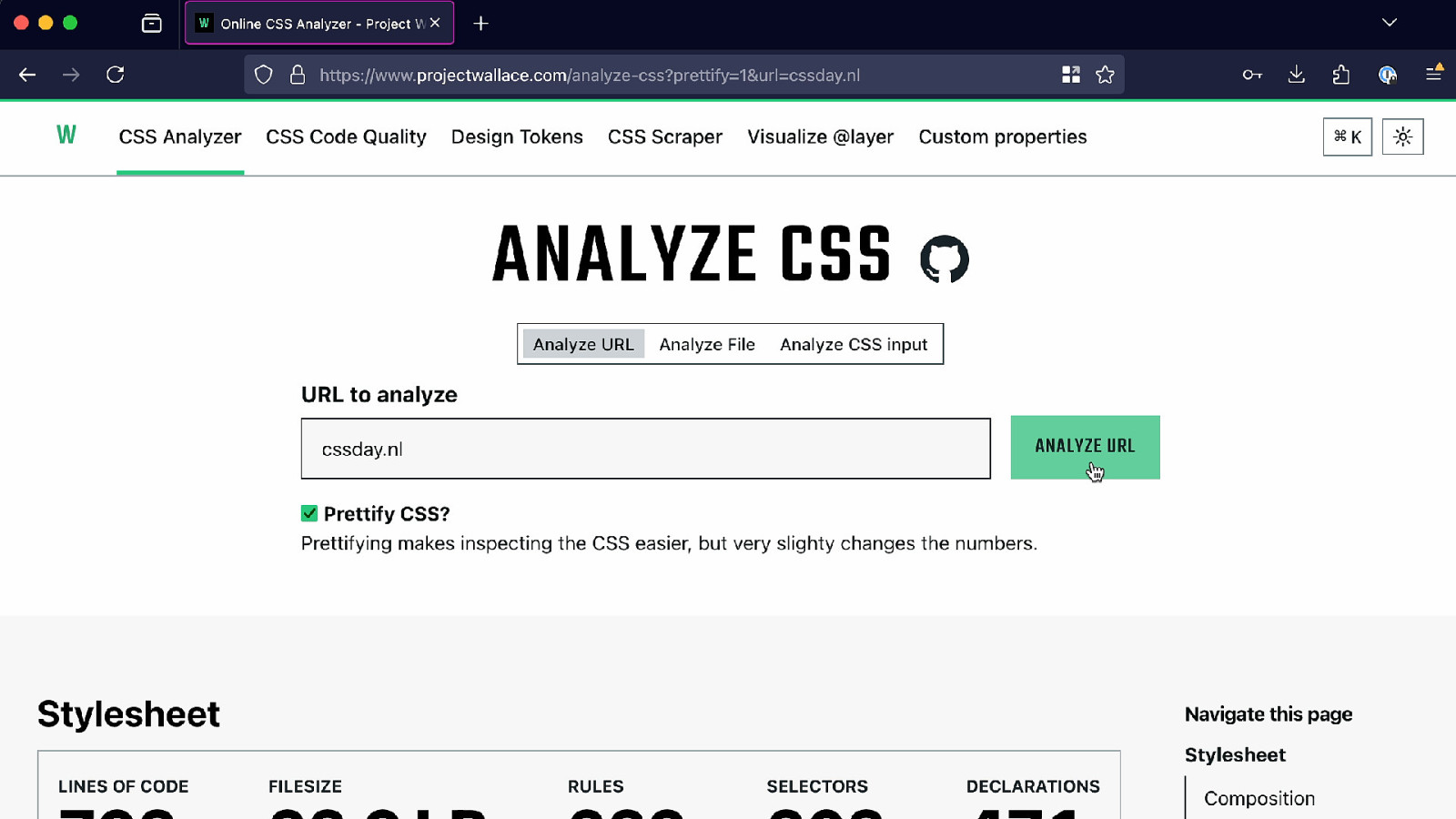Screen dimensions: 1456x819
Task: Click the DECLARATIONS stat label
Action: [x=1033, y=786]
